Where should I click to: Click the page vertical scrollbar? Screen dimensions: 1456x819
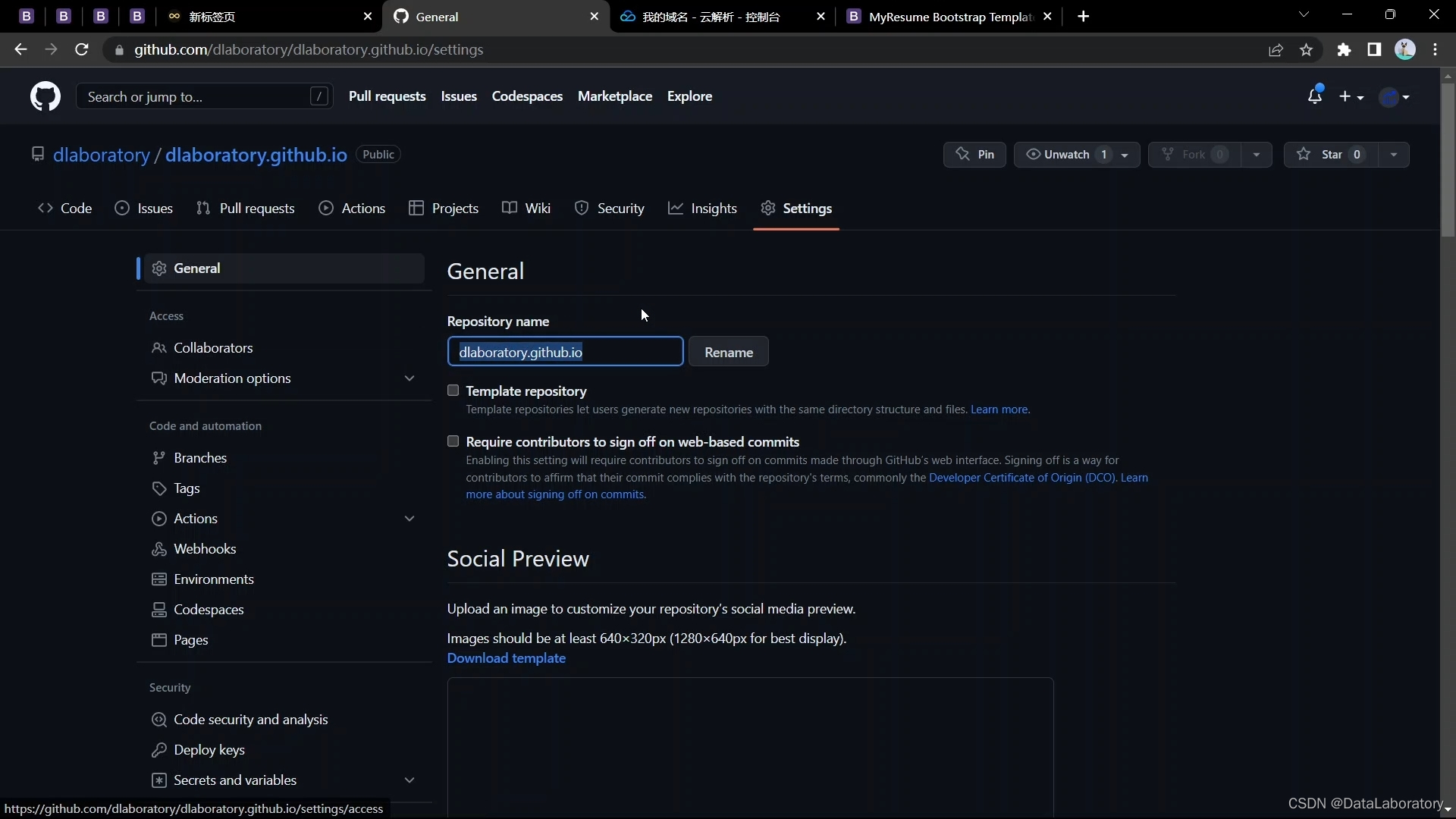(1448, 159)
